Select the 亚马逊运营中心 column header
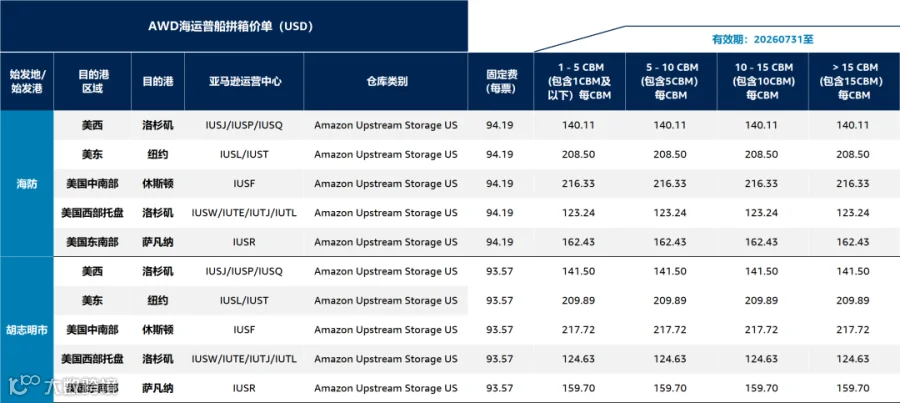This screenshot has height=403, width=900. click(244, 82)
